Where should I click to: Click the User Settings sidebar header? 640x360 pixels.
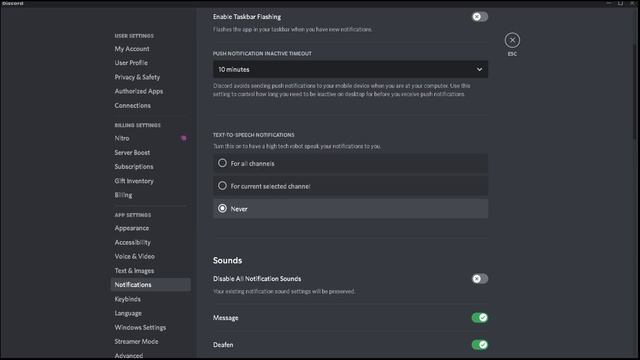pyautogui.click(x=134, y=36)
